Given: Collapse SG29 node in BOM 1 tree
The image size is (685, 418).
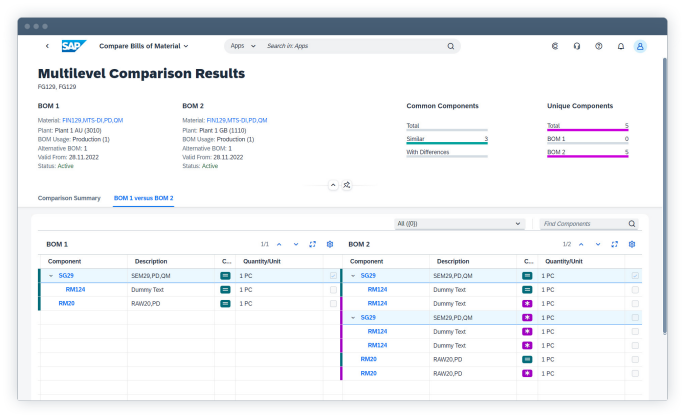Looking at the screenshot, I should pos(50,275).
